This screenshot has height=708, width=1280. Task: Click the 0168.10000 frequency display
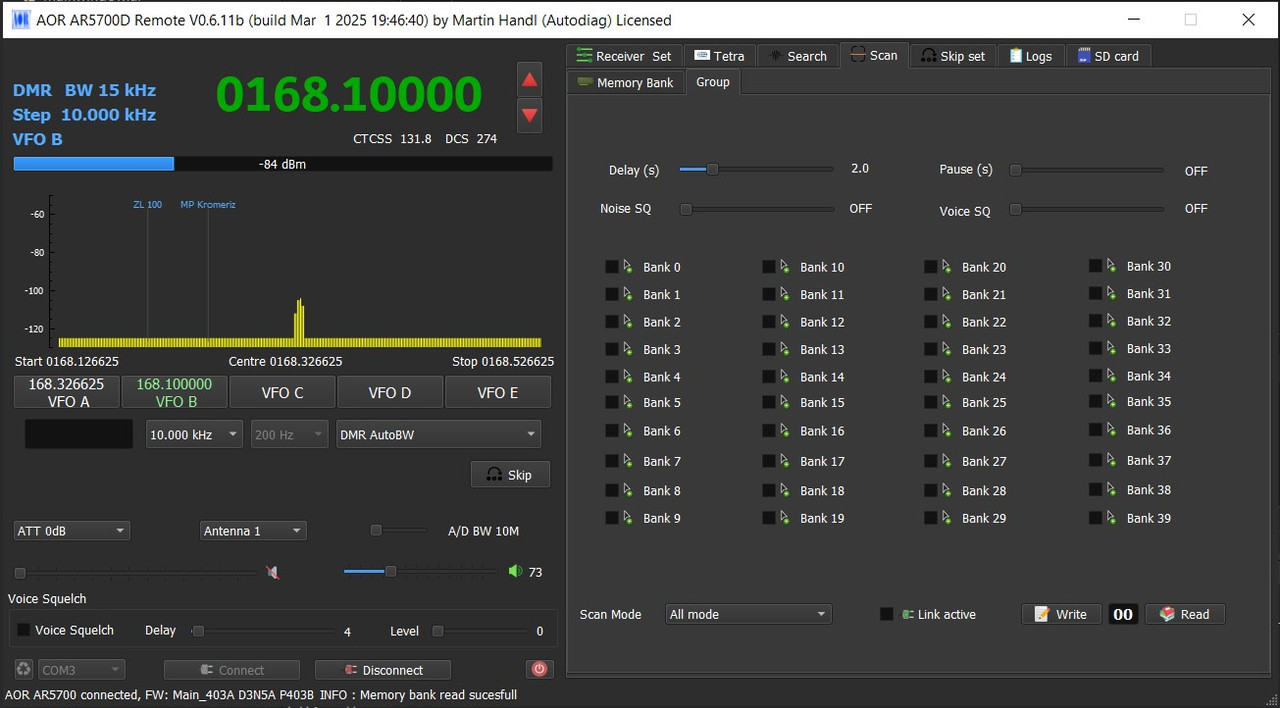pyautogui.click(x=349, y=94)
